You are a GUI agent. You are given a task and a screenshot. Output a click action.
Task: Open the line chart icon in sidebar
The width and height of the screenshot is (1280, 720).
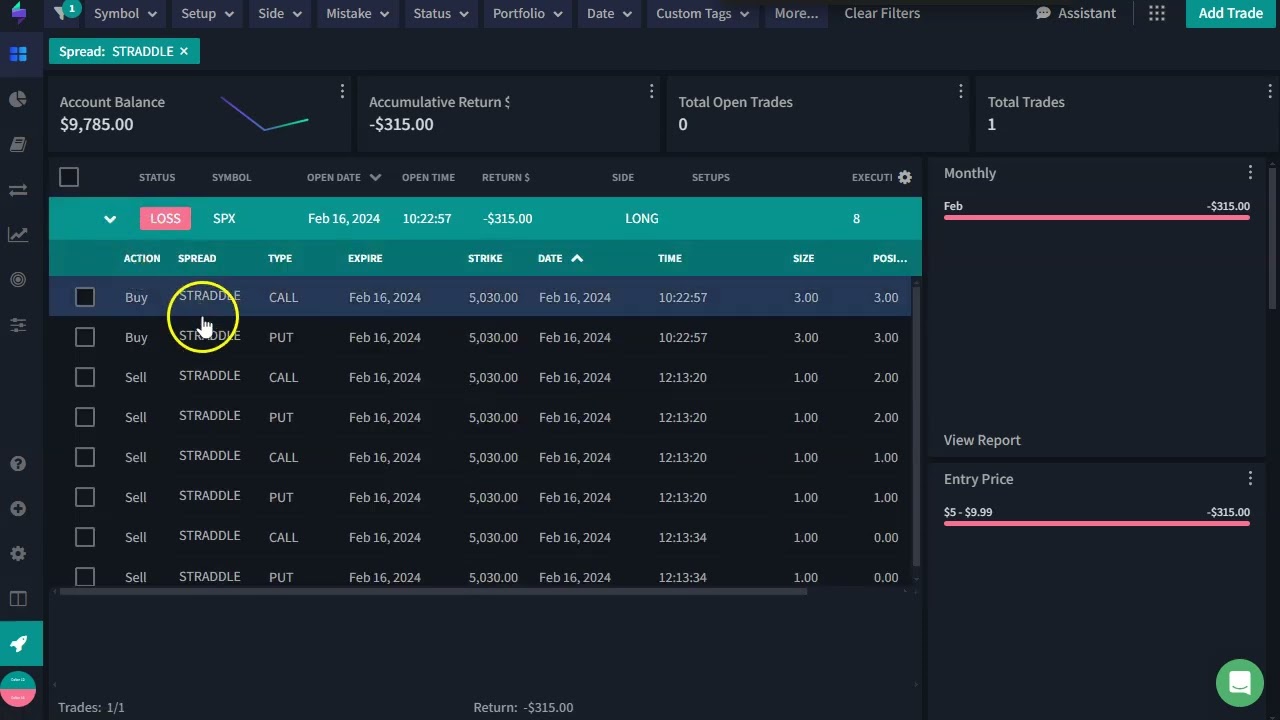[18, 235]
